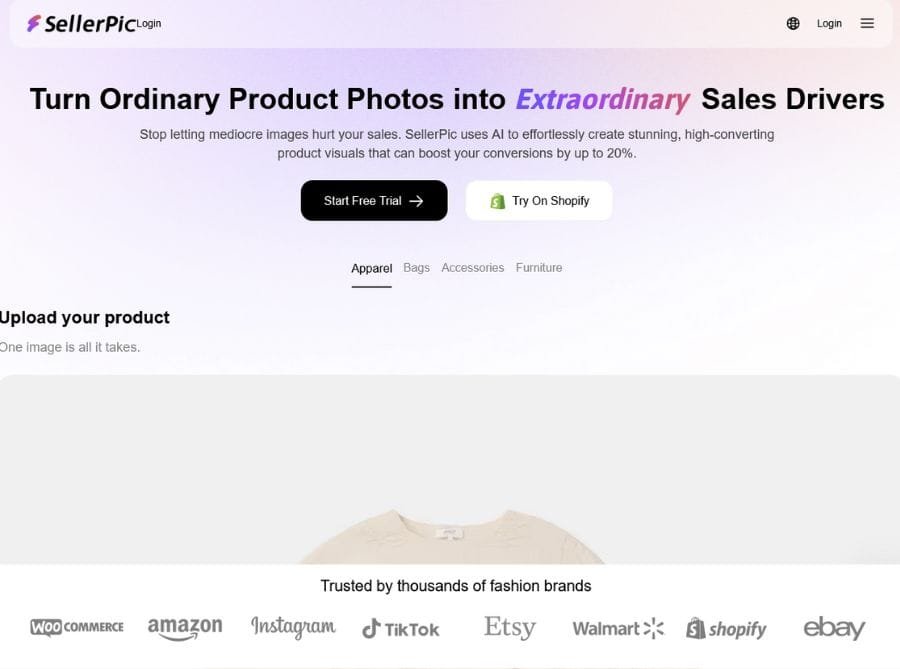Open the Furniture tab
The height and width of the screenshot is (669, 900).
pos(539,268)
